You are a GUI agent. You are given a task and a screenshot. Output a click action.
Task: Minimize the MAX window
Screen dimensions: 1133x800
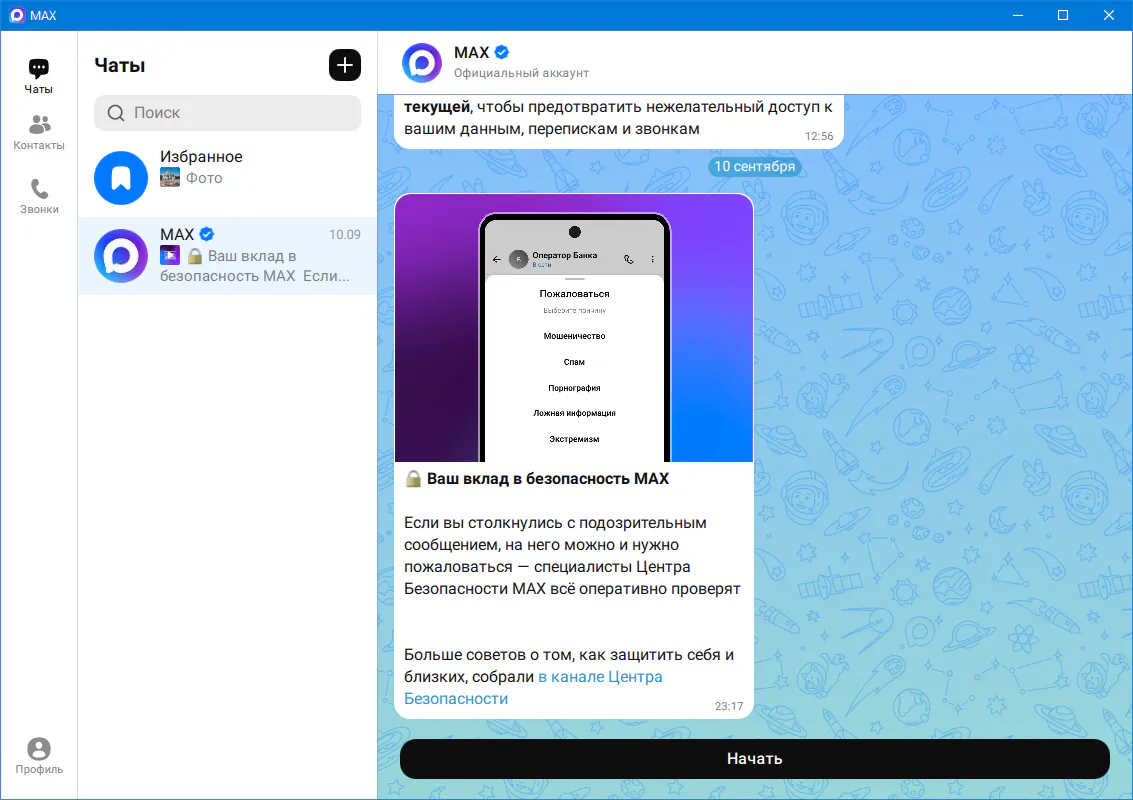click(x=1018, y=15)
